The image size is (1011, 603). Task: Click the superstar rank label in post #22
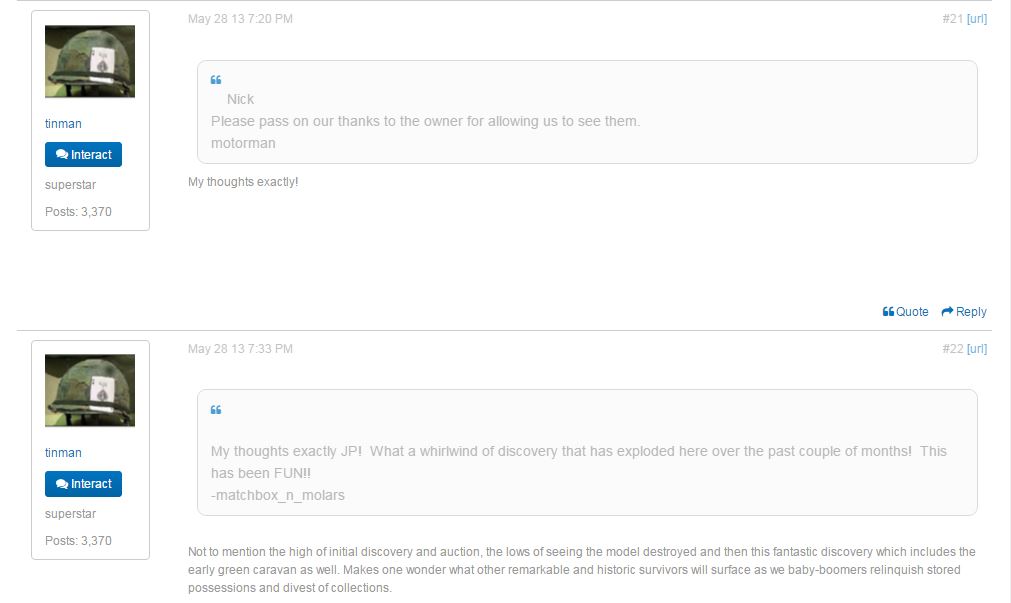pyautogui.click(x=70, y=514)
